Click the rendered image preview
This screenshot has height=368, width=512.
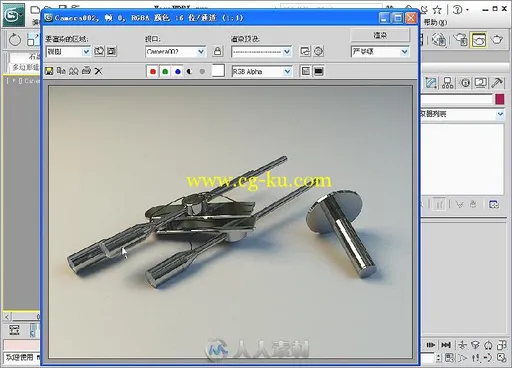point(230,222)
